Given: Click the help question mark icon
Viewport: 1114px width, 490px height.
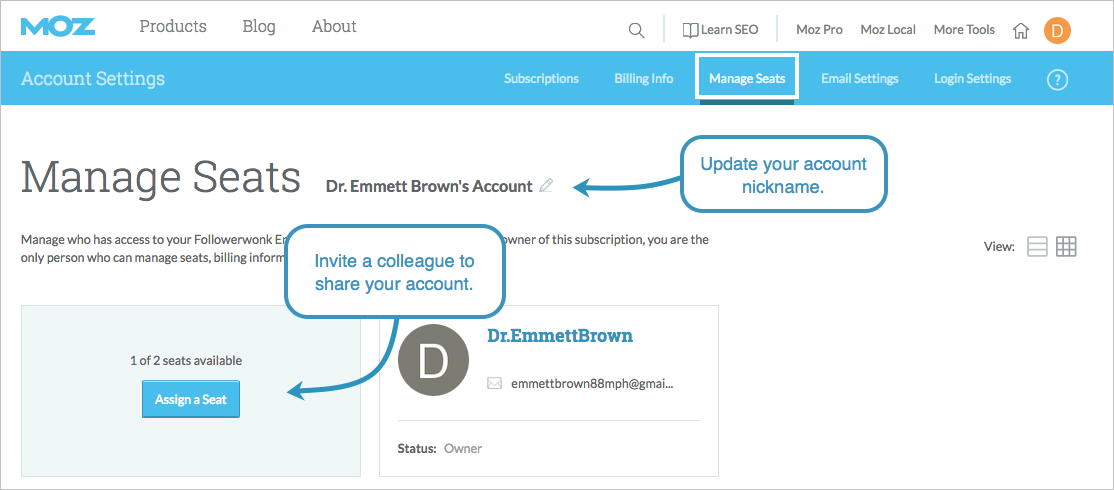Looking at the screenshot, I should (x=1057, y=80).
